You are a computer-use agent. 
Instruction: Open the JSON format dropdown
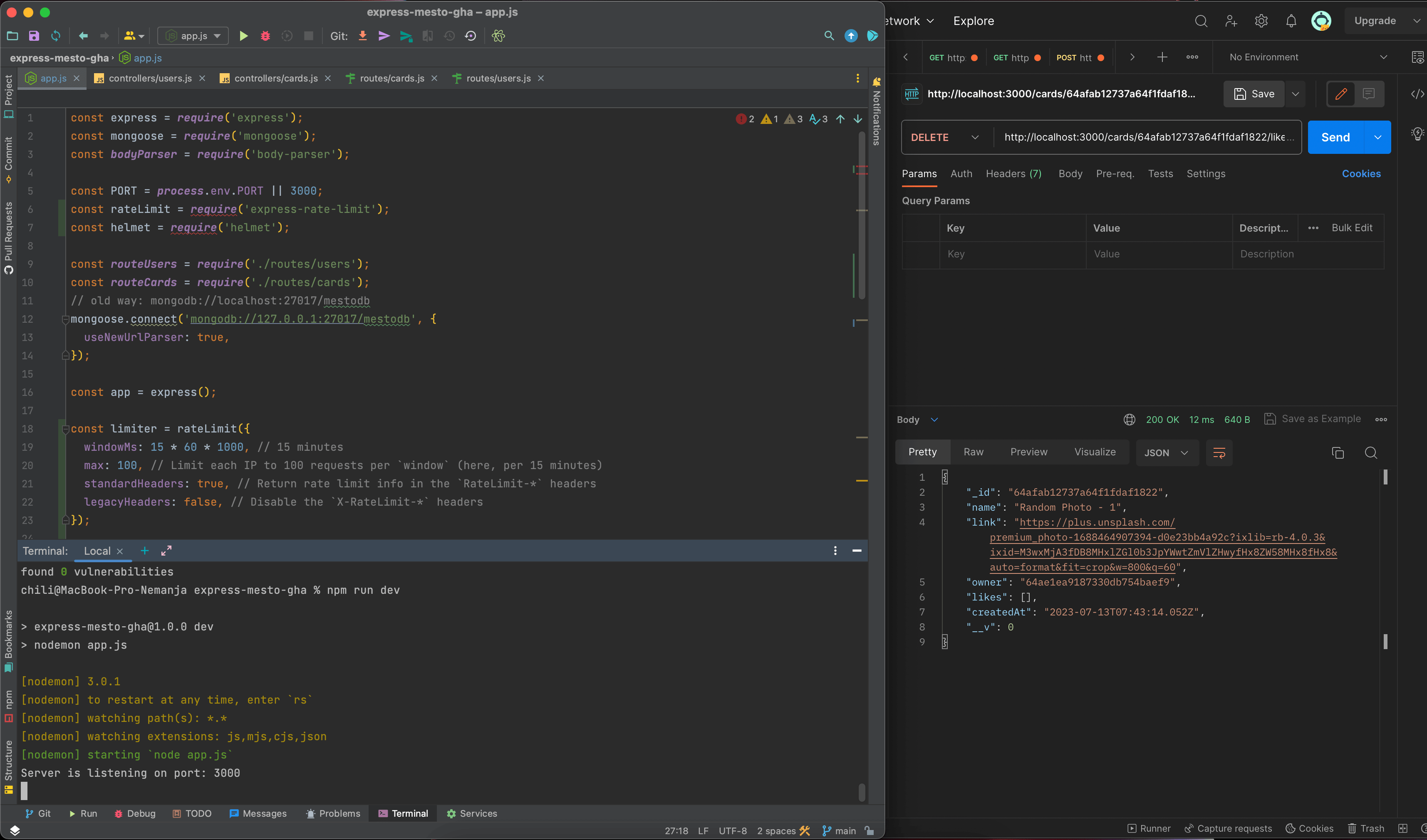point(1167,453)
